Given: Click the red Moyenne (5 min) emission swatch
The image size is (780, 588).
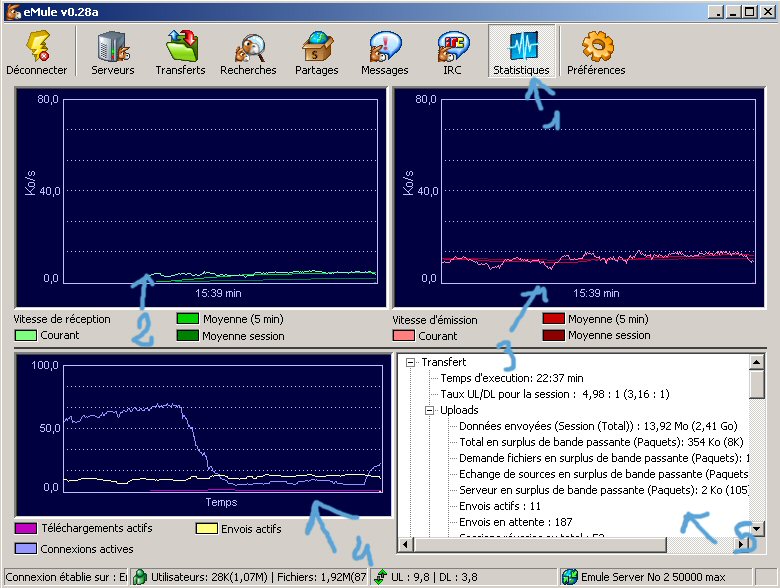Looking at the screenshot, I should point(554,319).
